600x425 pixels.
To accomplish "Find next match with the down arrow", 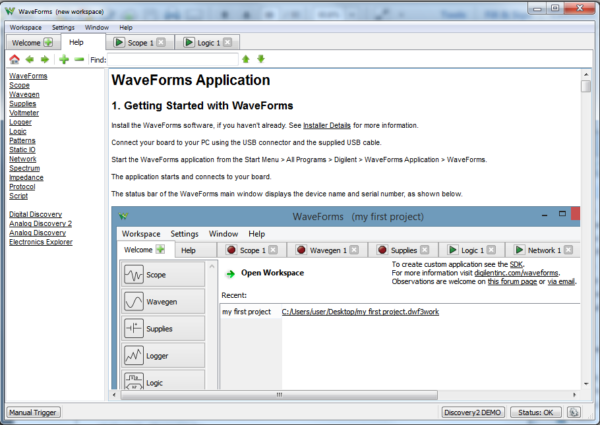I will click(x=261, y=59).
